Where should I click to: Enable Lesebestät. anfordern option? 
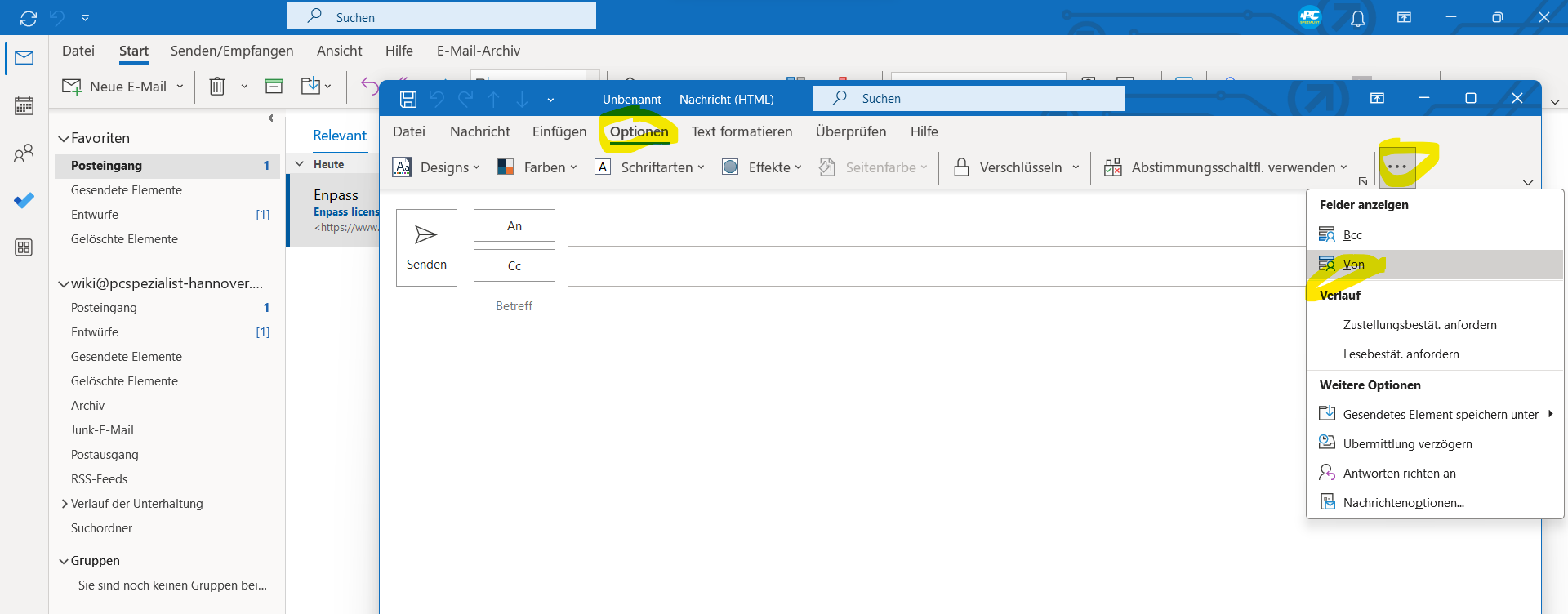(x=1401, y=354)
